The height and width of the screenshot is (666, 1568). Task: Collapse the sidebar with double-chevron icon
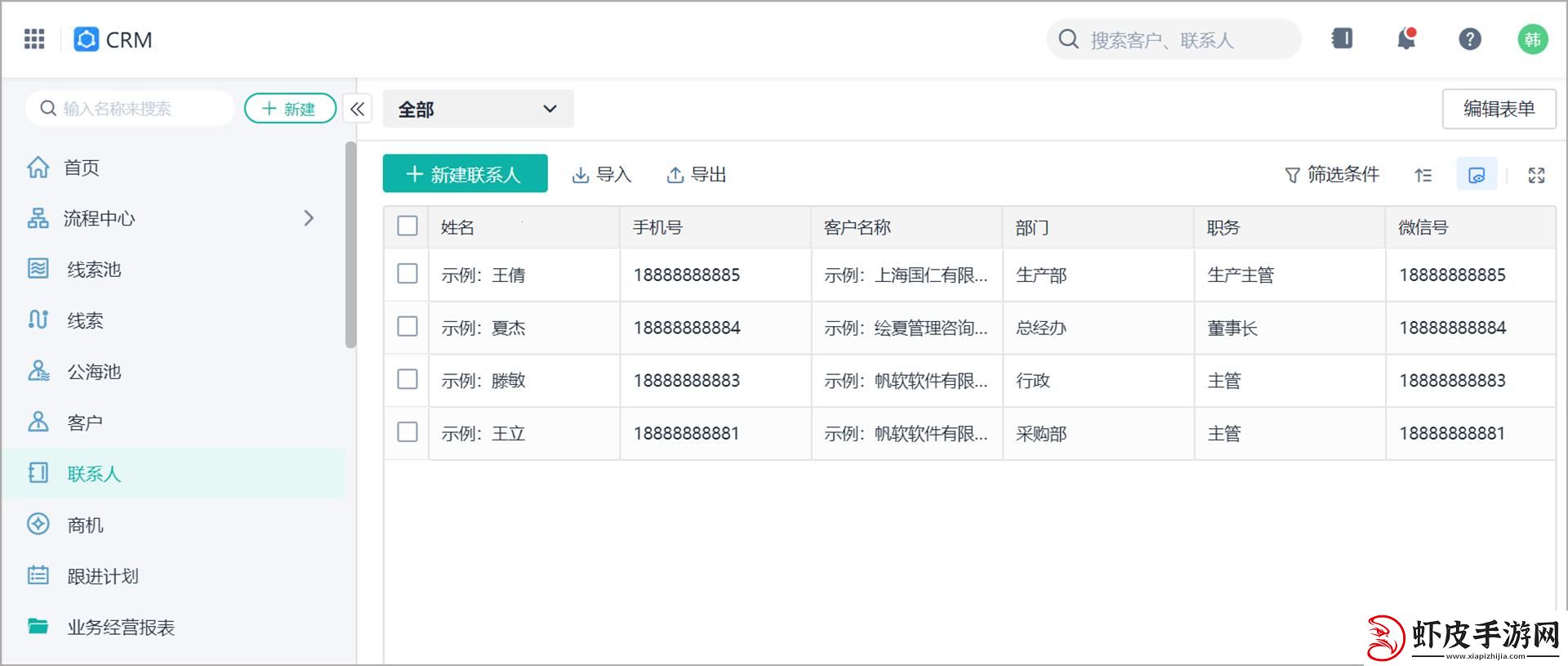pyautogui.click(x=358, y=109)
